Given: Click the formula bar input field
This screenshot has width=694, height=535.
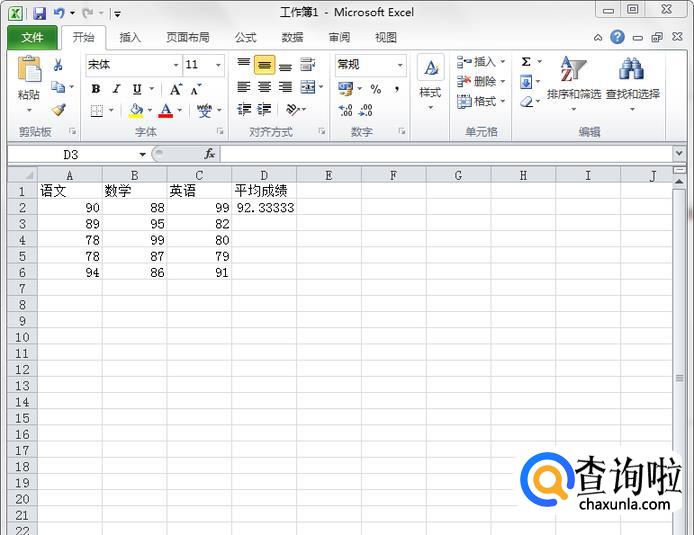Looking at the screenshot, I should pyautogui.click(x=446, y=154).
